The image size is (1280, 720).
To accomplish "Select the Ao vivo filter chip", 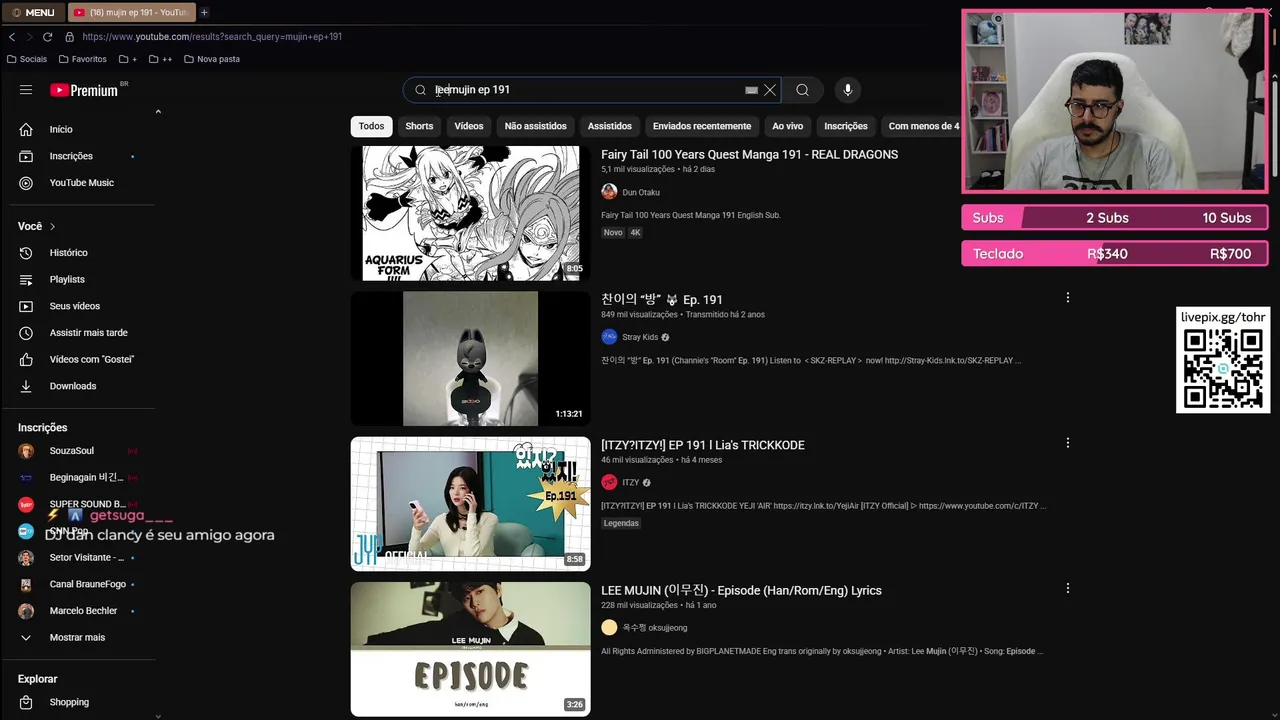I will coord(787,126).
